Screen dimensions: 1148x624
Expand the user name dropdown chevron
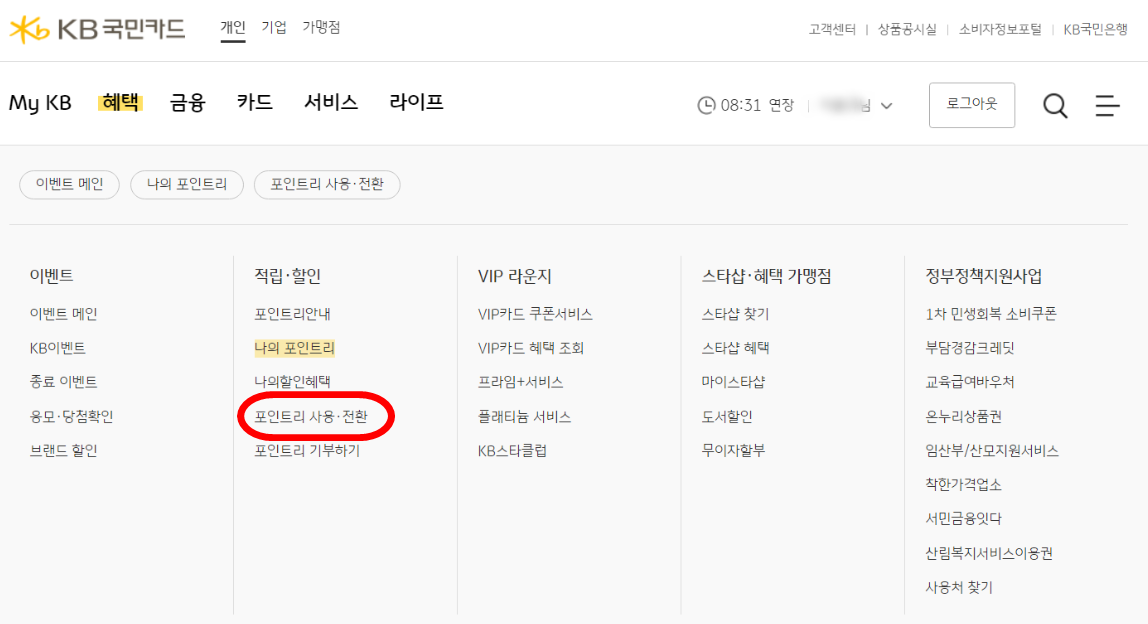[887, 105]
